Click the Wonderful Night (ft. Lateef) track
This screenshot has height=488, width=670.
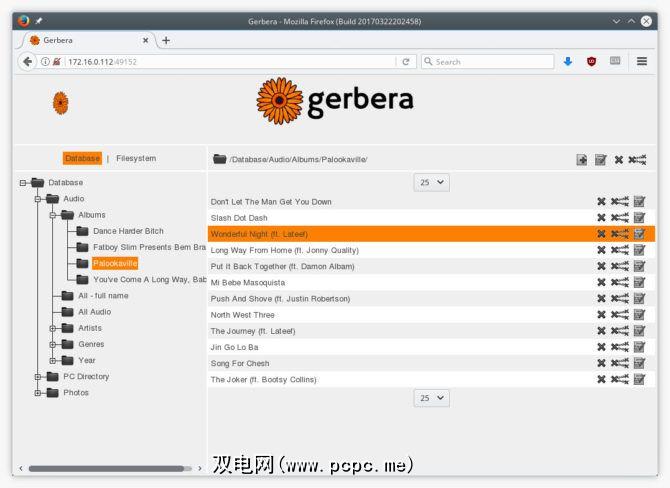coord(259,234)
